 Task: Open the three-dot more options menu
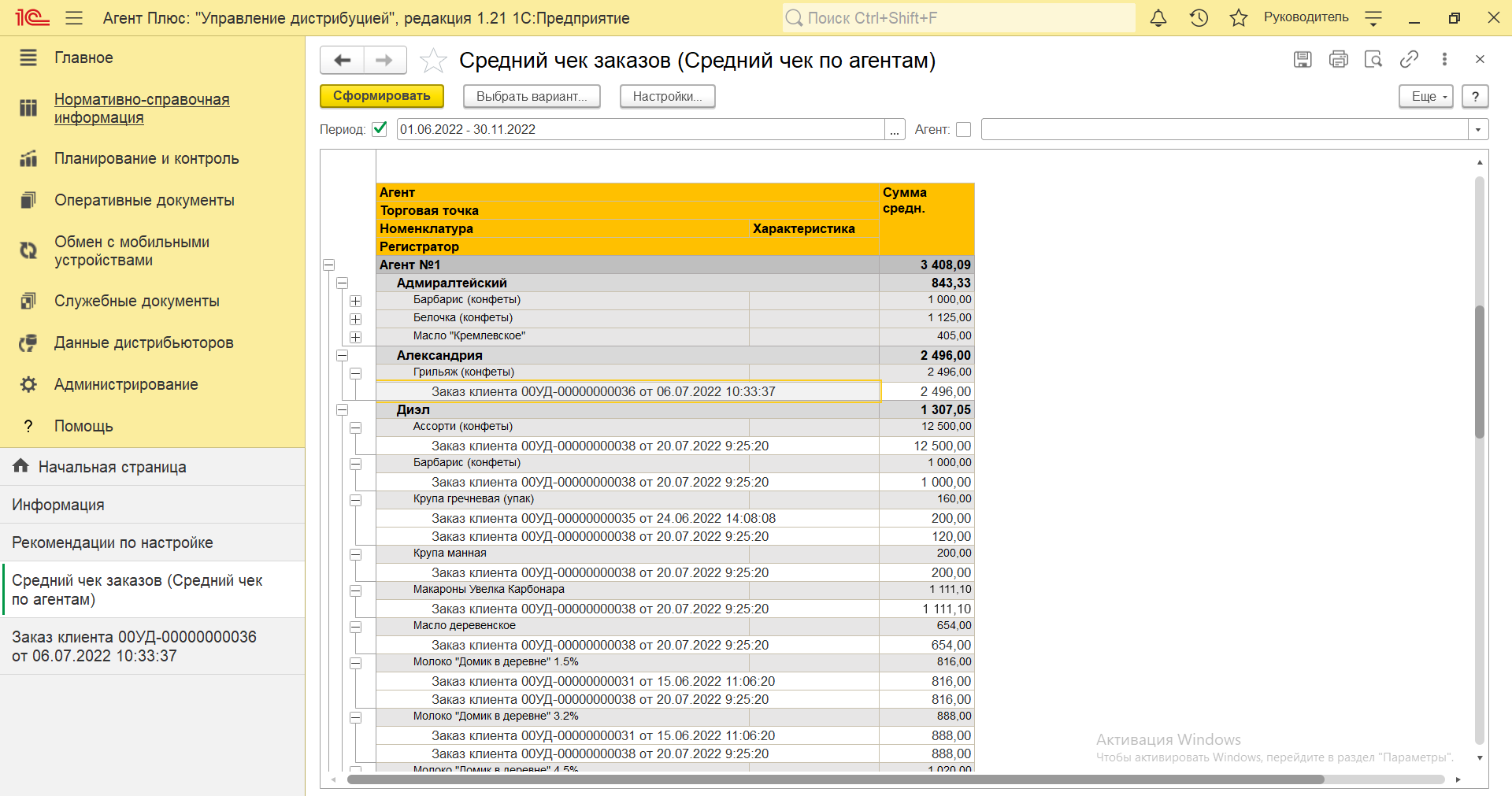tap(1444, 59)
